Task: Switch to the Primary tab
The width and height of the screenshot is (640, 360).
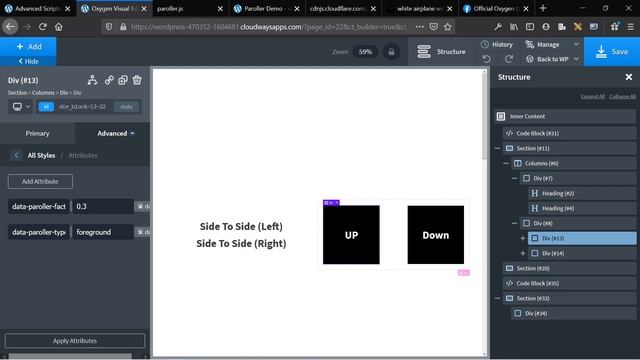Action: pyautogui.click(x=37, y=133)
